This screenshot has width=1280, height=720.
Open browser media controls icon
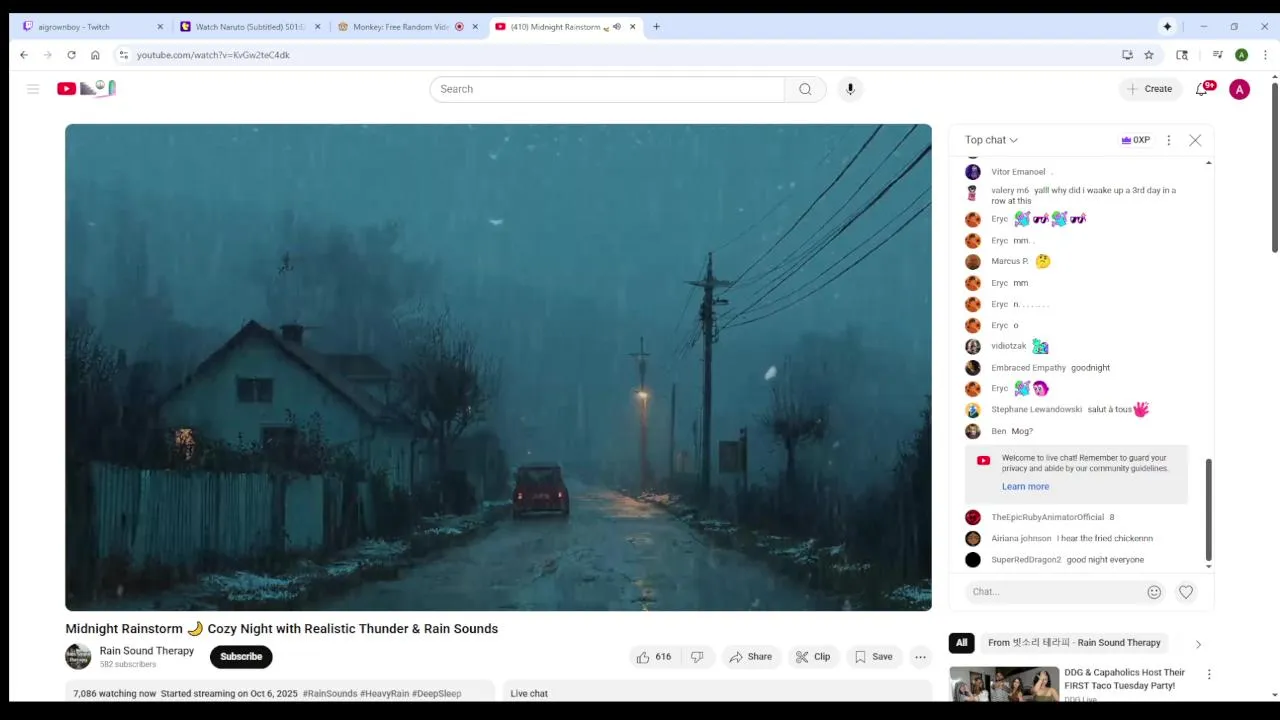pyautogui.click(x=1217, y=55)
